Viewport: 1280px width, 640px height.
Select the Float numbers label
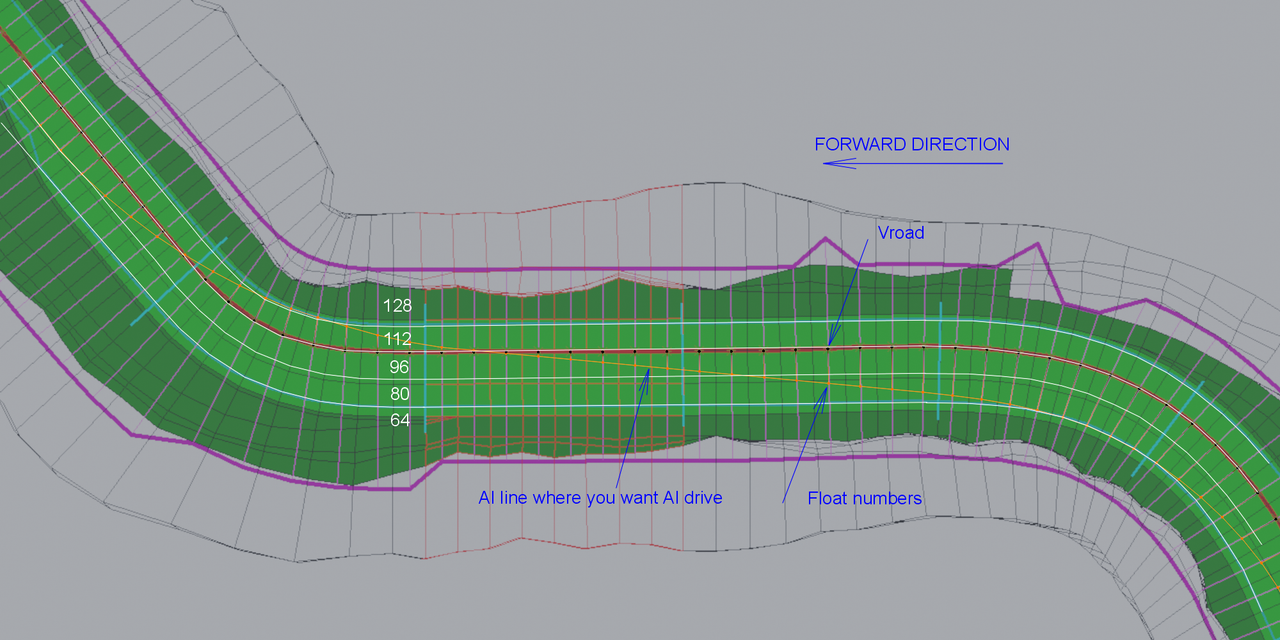865,497
